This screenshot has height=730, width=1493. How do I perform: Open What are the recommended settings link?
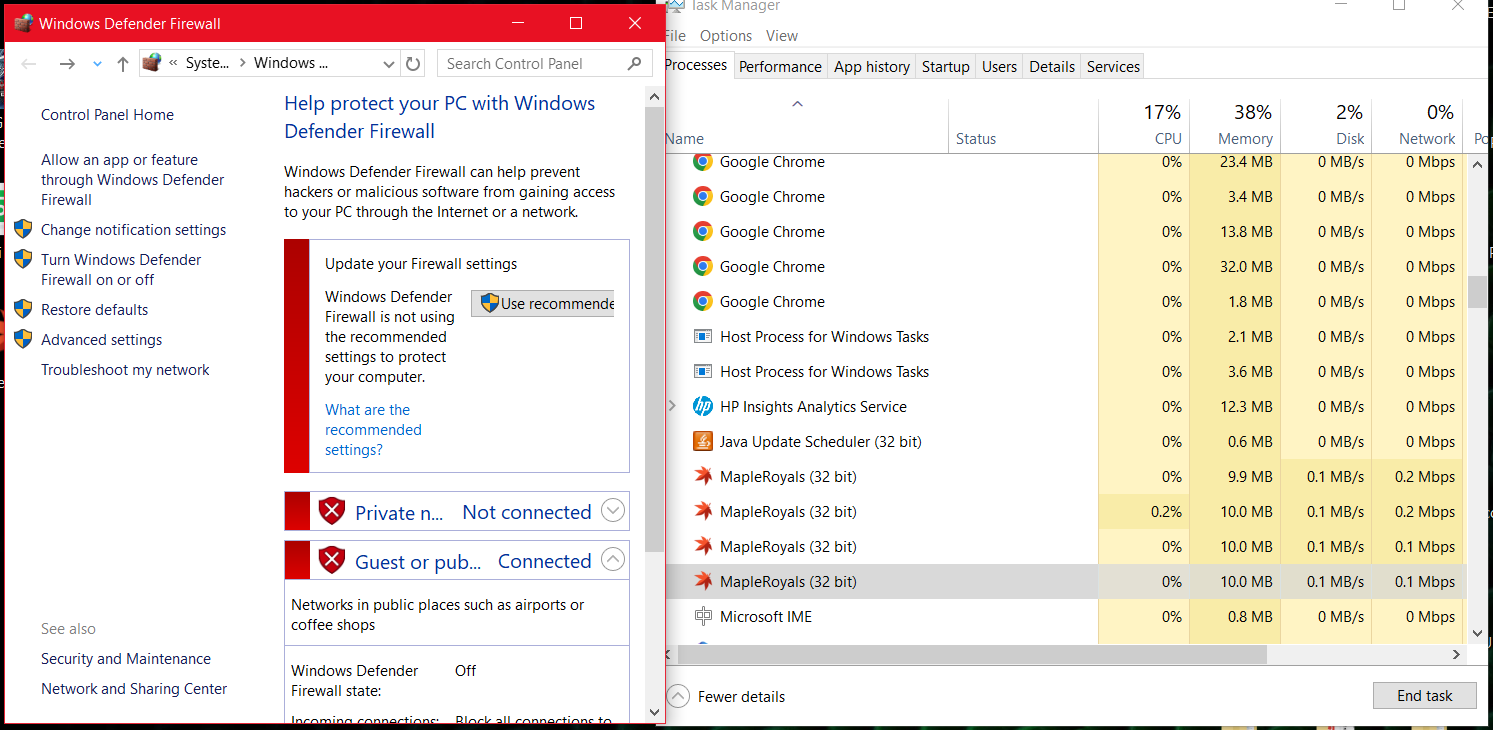(373, 430)
